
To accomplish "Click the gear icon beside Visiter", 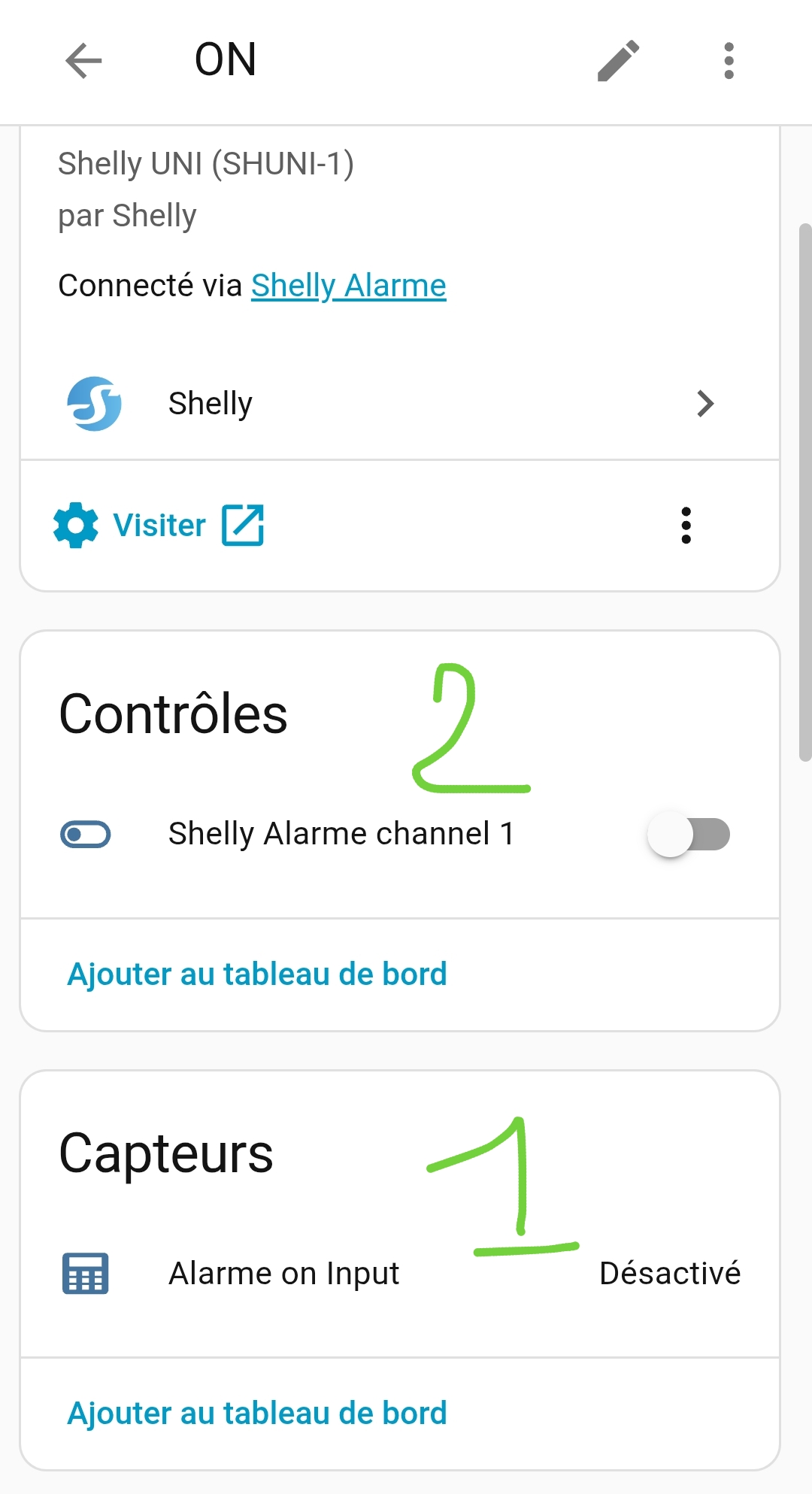I will point(76,526).
